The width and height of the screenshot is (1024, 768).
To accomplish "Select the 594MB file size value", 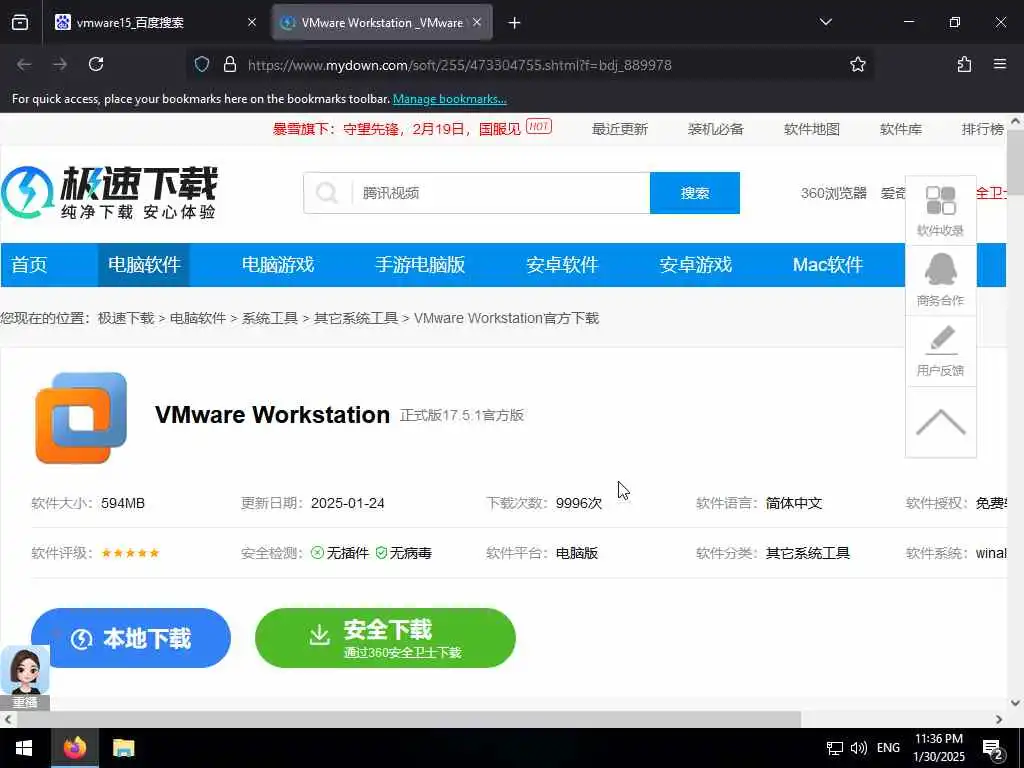I will (123, 504).
